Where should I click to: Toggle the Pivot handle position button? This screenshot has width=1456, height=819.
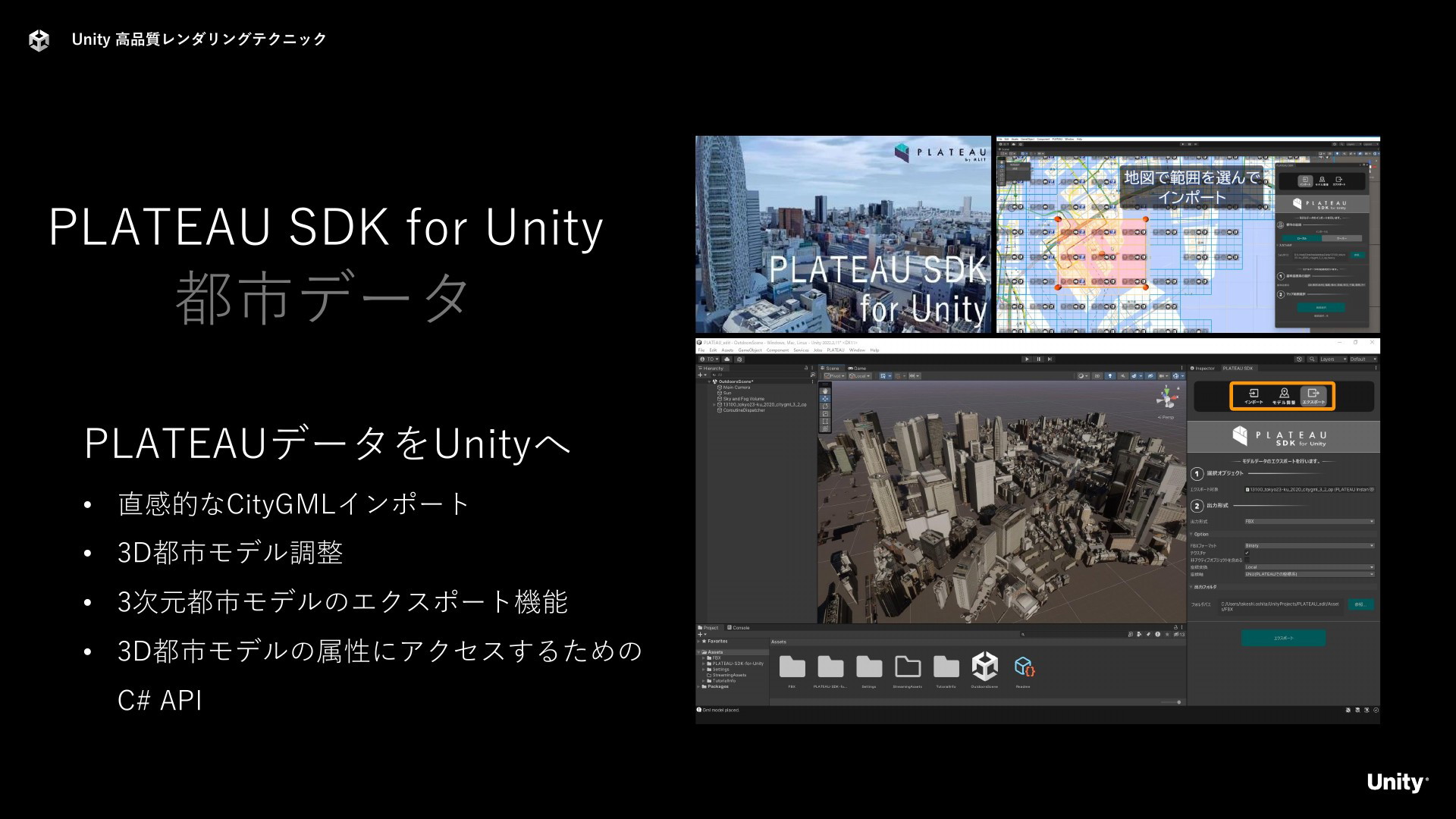(x=835, y=376)
